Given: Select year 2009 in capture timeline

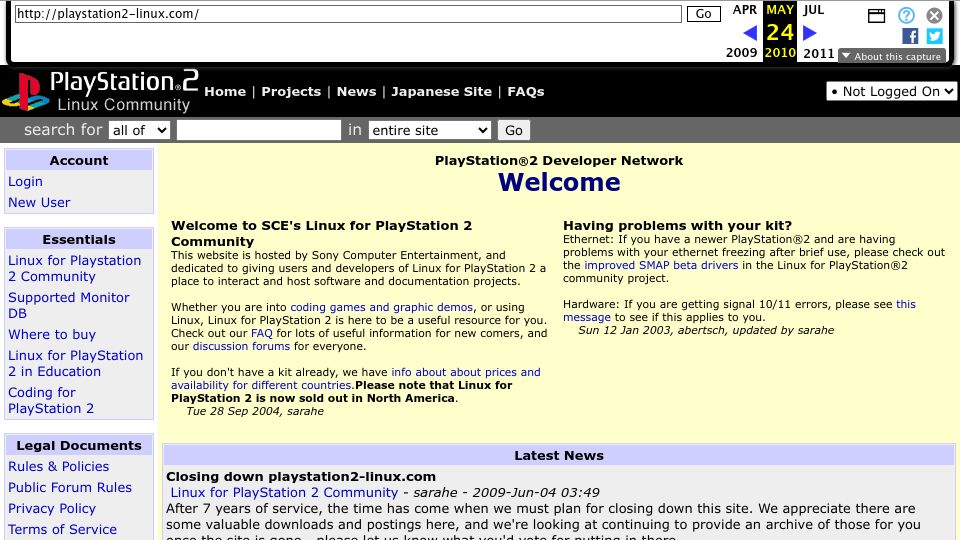Looking at the screenshot, I should [x=741, y=53].
